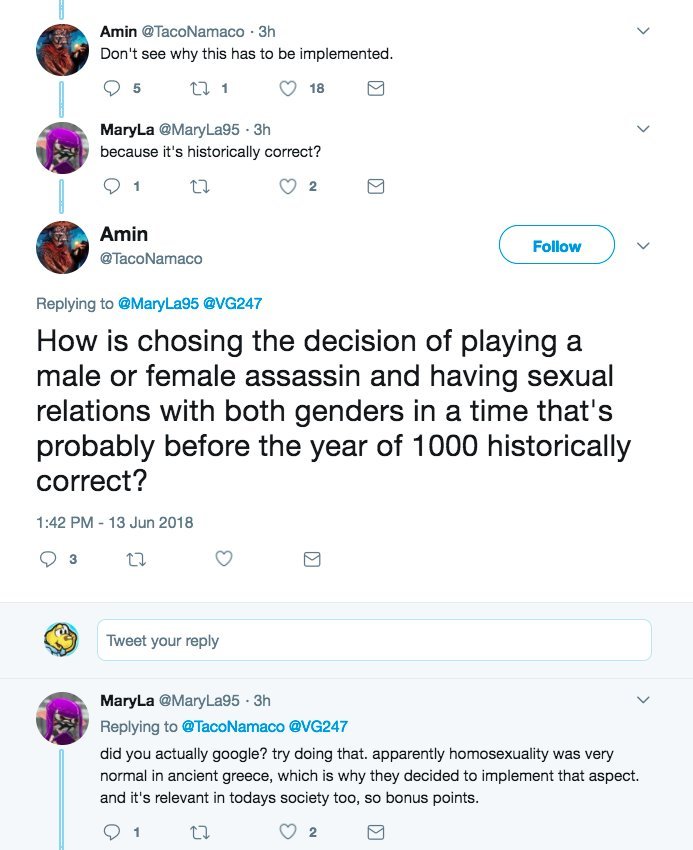Open the 1:42 PM - 13 Jun 2018 timestamp
Image resolution: width=693 pixels, height=850 pixels.
115,521
